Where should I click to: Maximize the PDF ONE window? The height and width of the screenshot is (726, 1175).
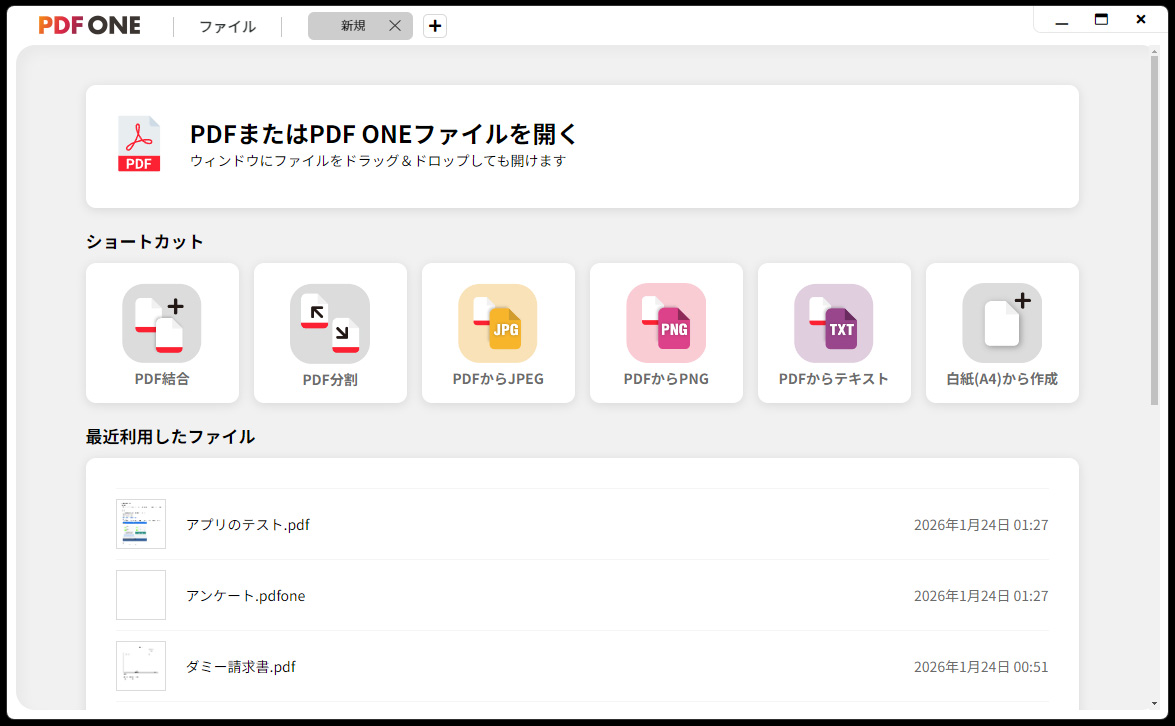click(1101, 19)
